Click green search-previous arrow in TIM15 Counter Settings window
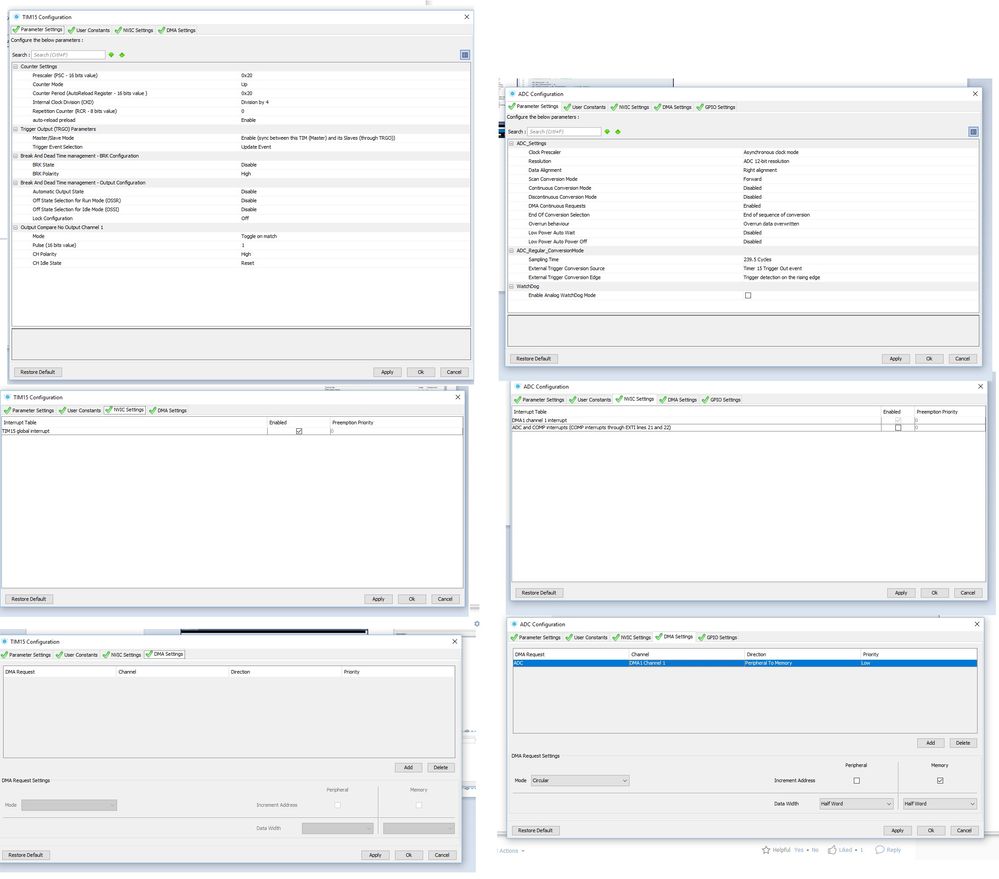Viewport: 999px width, 879px height. [x=122, y=55]
